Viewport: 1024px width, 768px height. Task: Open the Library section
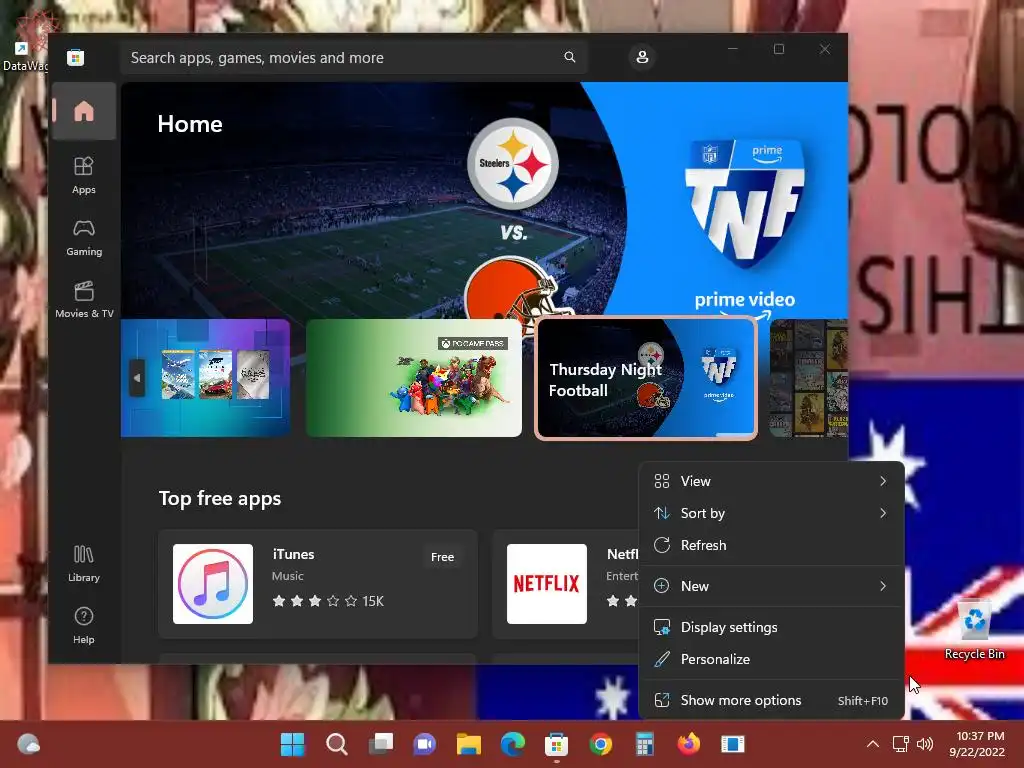84,563
